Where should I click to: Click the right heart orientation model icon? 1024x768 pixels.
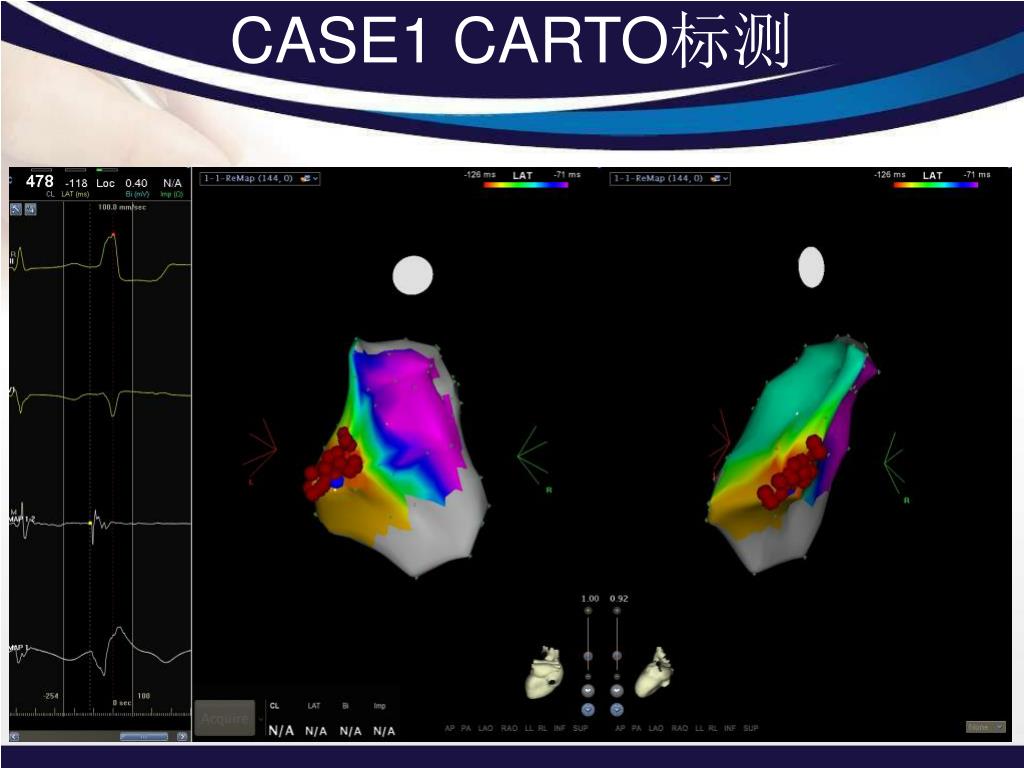point(655,671)
